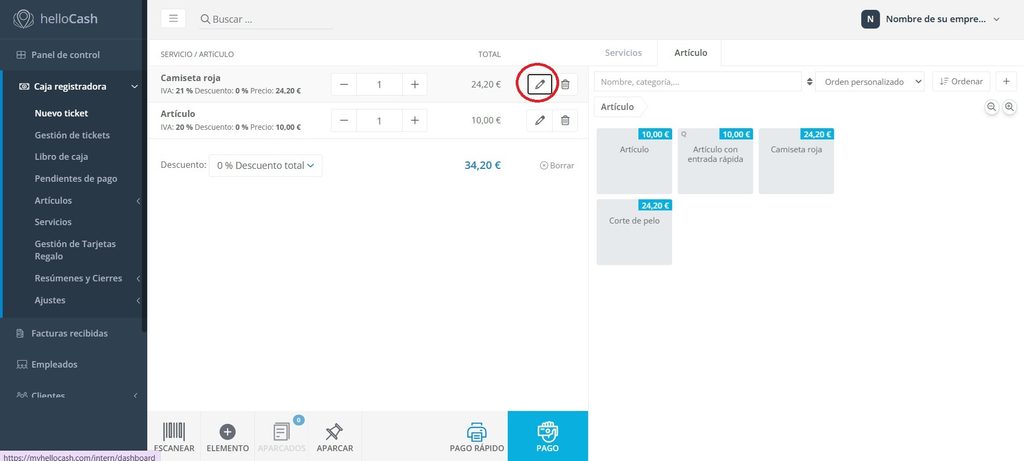This screenshot has width=1024, height=461.
Task: Delete the Artículo line with trash icon
Action: pyautogui.click(x=565, y=120)
